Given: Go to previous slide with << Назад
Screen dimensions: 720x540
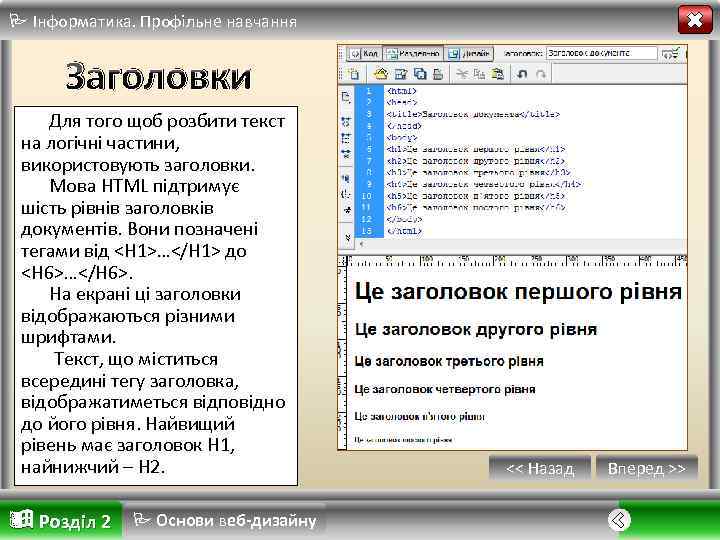Looking at the screenshot, I should click(x=540, y=468).
